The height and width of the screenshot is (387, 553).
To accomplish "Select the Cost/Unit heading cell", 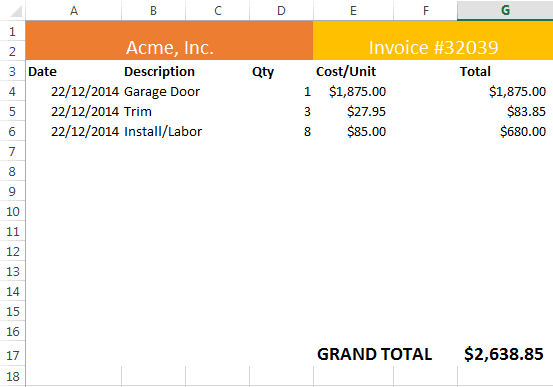I will [353, 71].
